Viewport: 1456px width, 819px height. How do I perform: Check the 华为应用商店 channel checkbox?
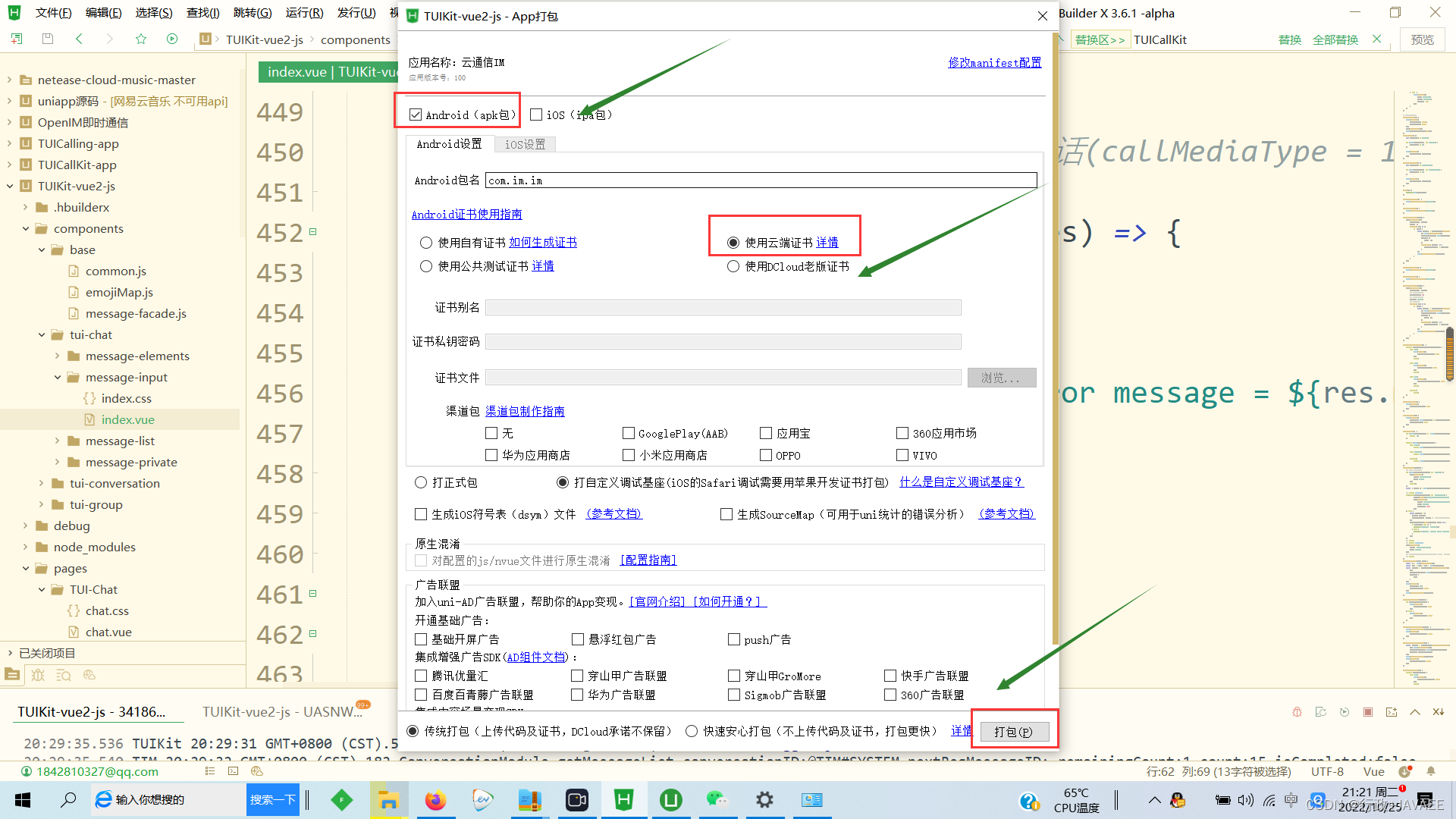[x=491, y=455]
